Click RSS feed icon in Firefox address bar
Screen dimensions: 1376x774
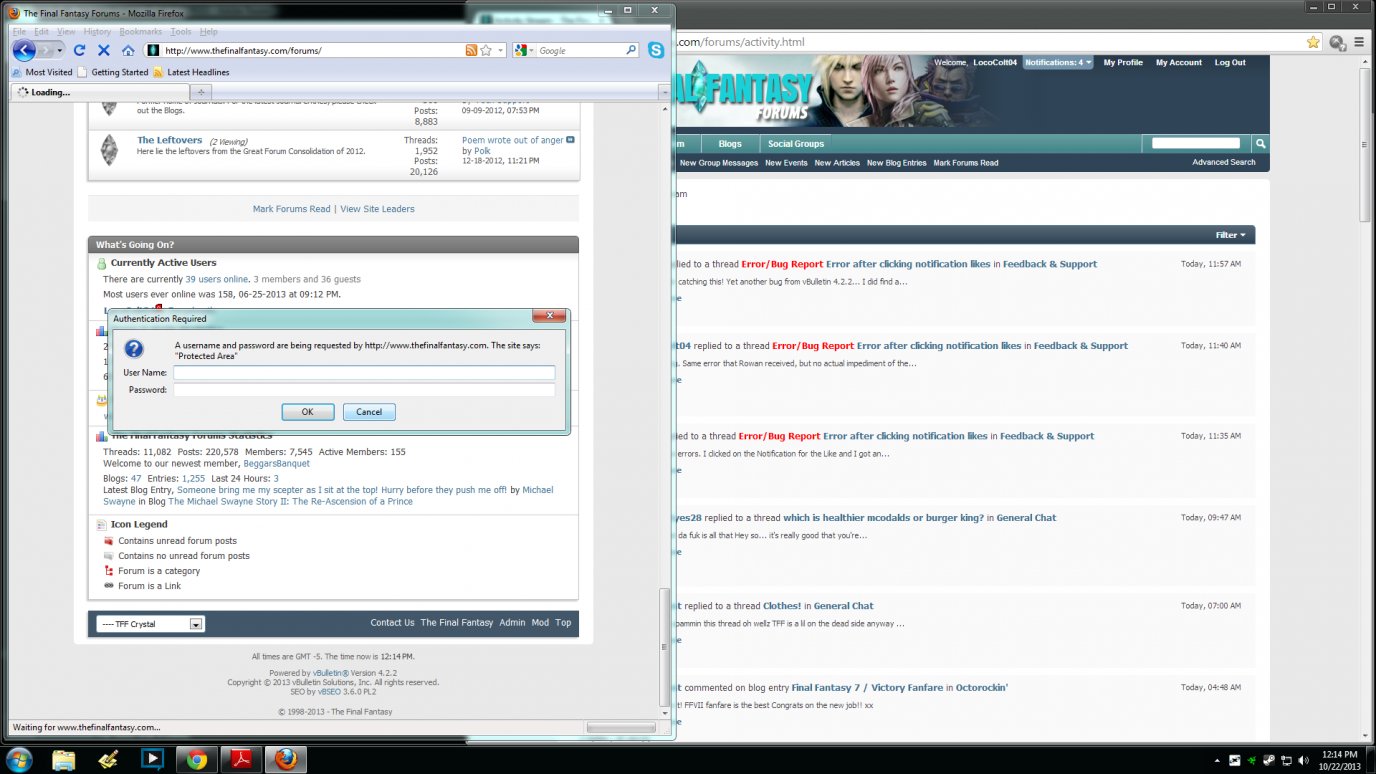[471, 50]
